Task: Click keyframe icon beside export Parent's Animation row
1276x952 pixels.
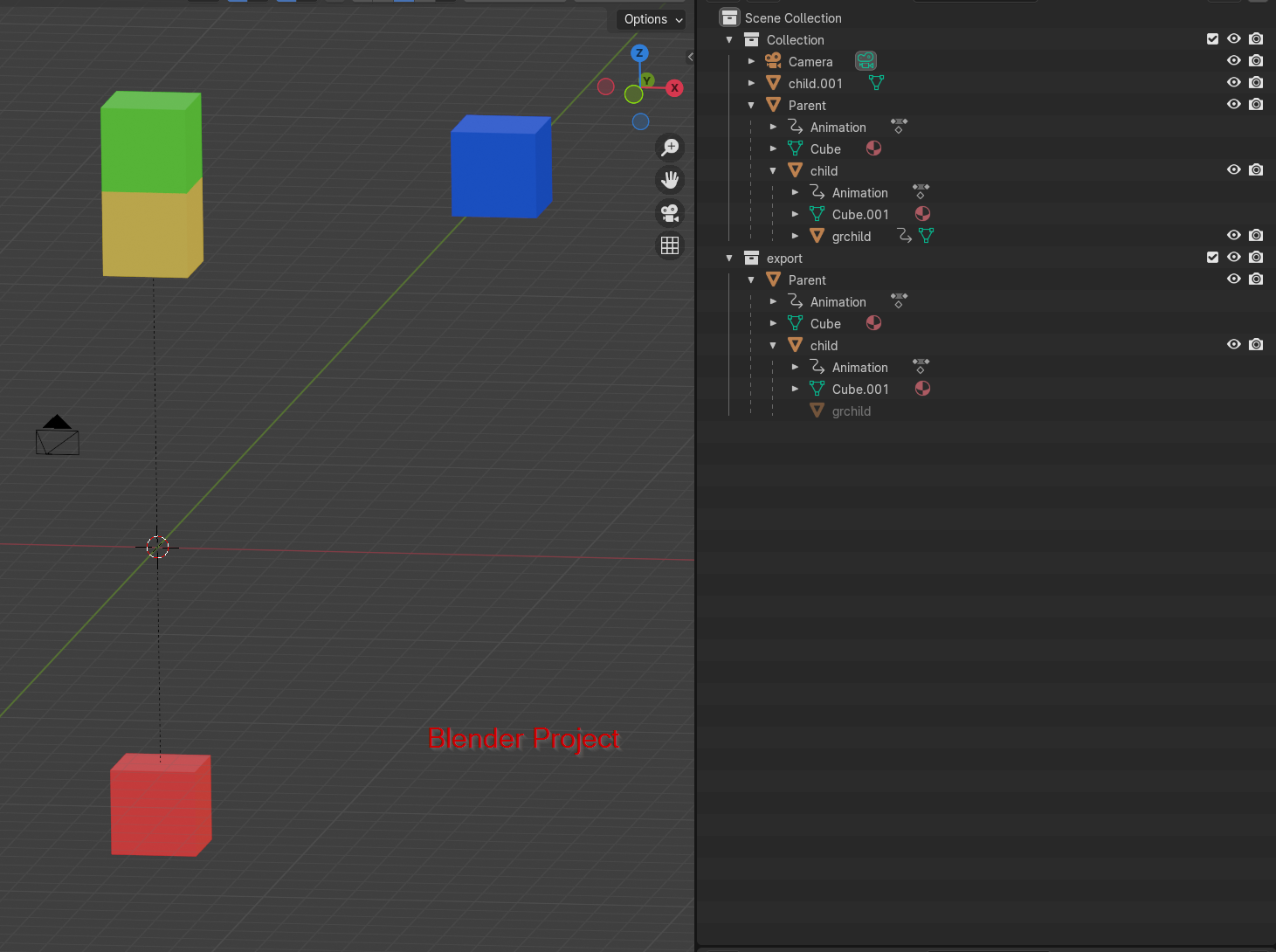Action: [x=899, y=301]
